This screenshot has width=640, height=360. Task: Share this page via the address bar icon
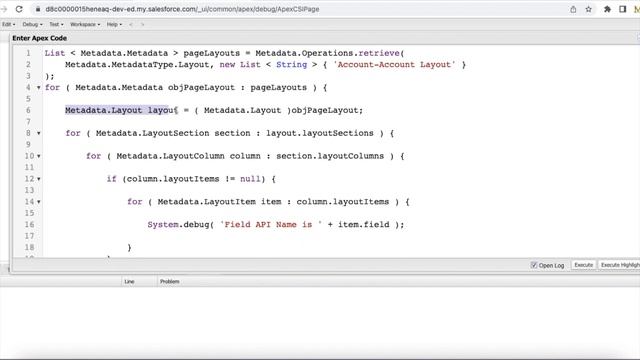pos(573,9)
